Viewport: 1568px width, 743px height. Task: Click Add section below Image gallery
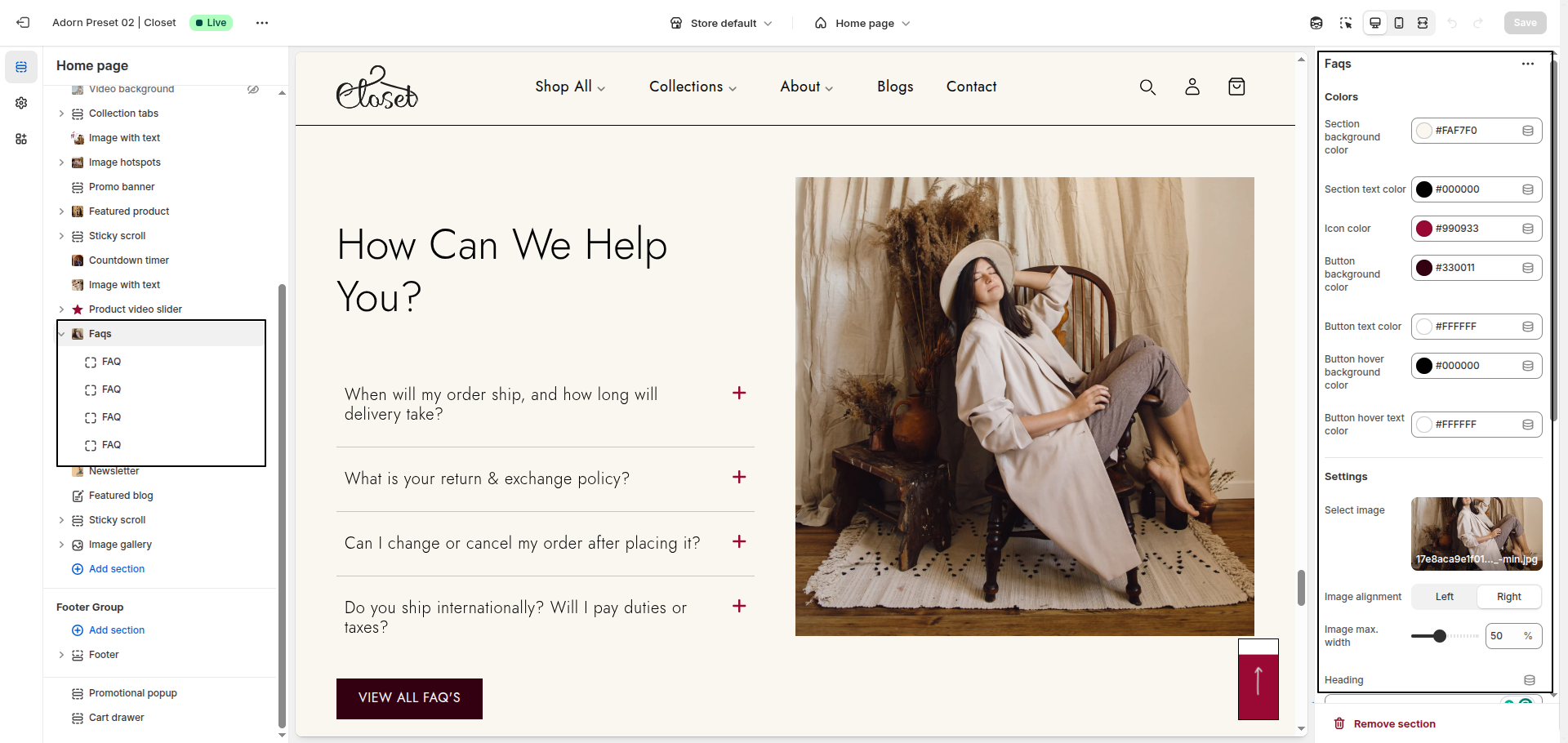point(109,569)
